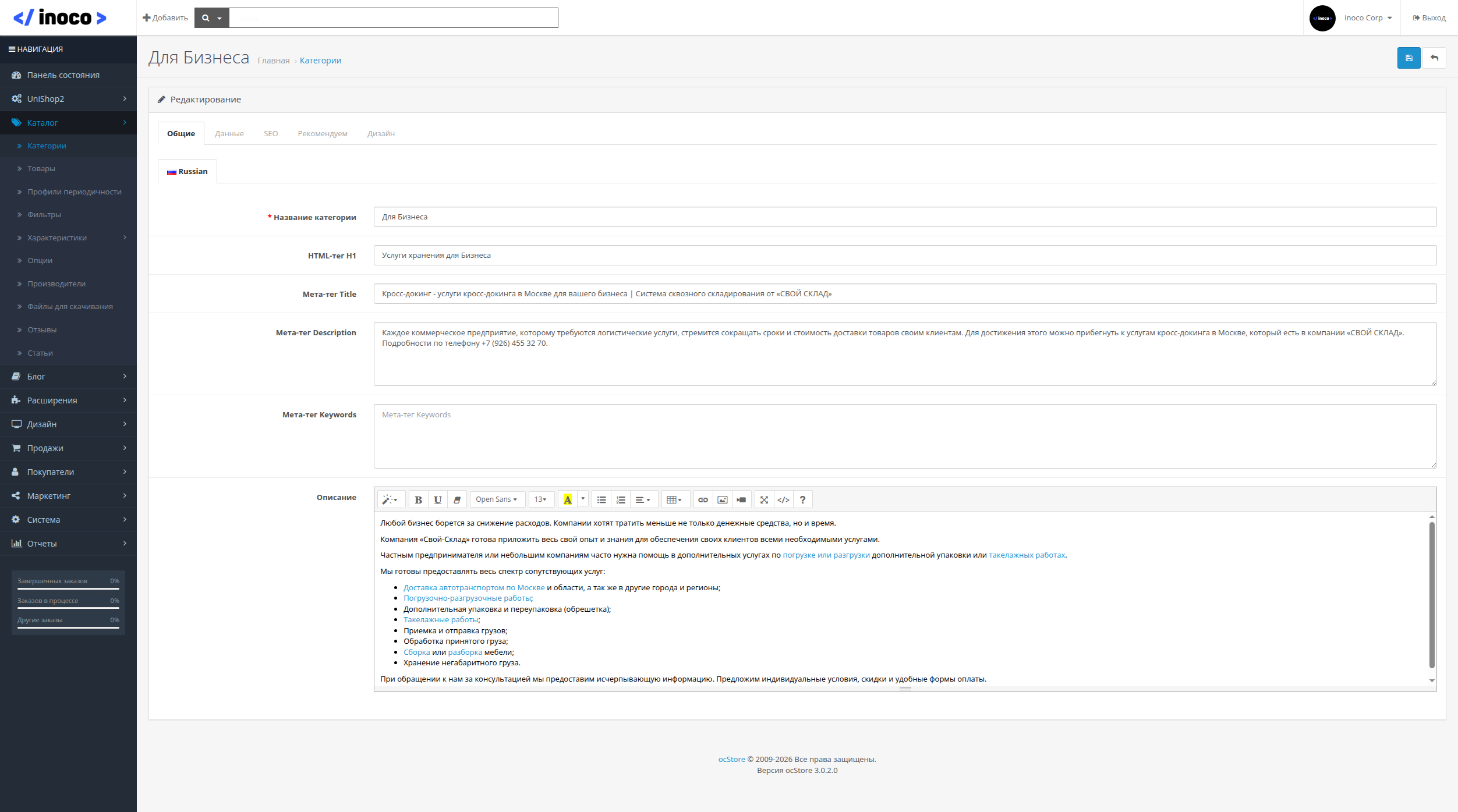Click the Выход logout link
The width and height of the screenshot is (1458, 812).
point(1429,18)
